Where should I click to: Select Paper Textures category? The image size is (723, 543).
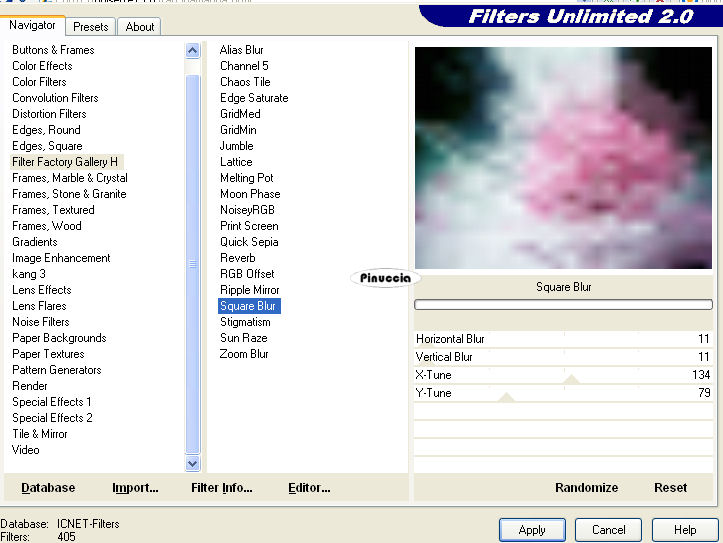[48, 354]
